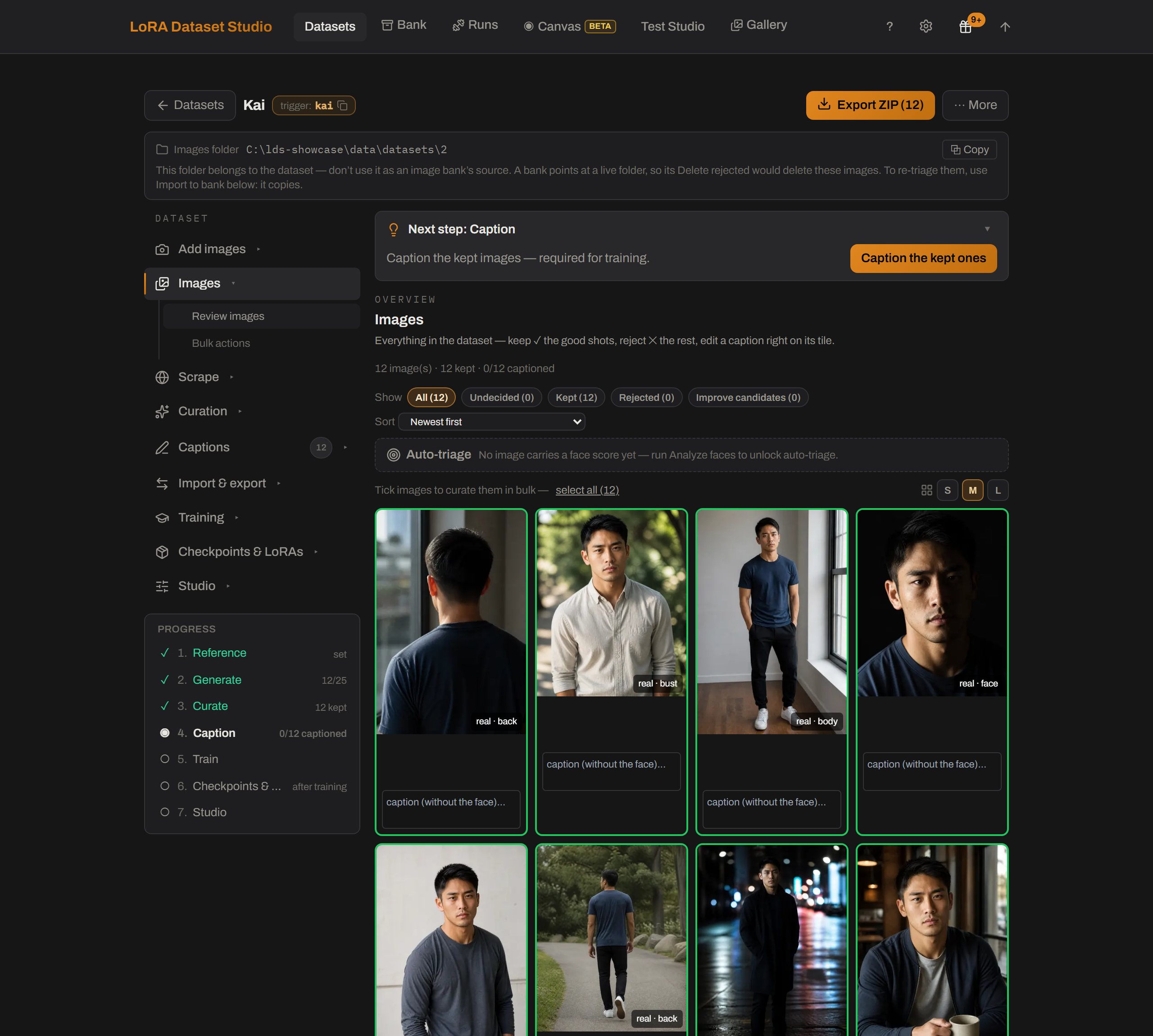Screen dimensions: 1153x1036
Task: Open the Sort dropdown Newest first
Action: click(x=492, y=422)
